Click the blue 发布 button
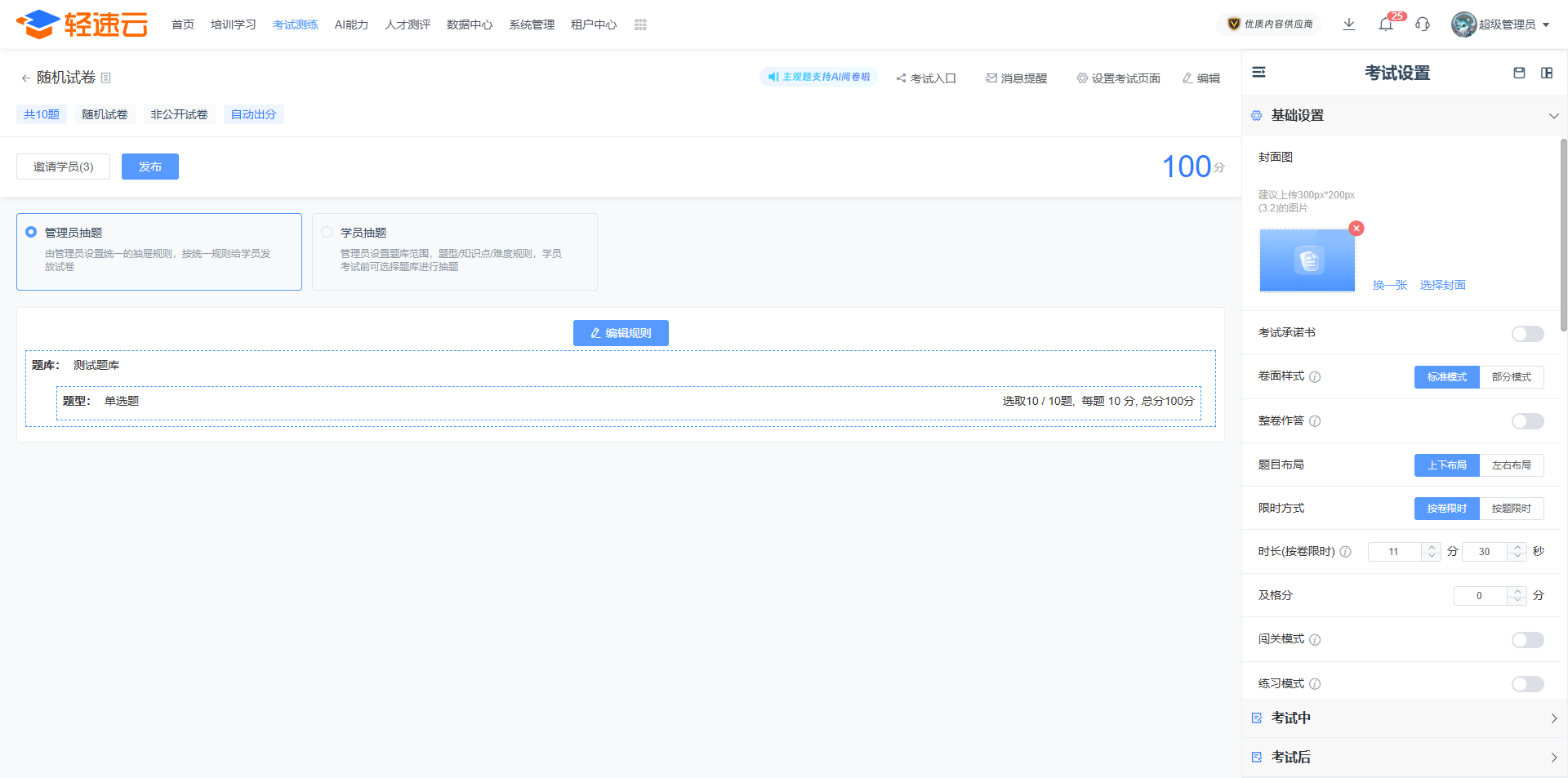Image resolution: width=1568 pixels, height=778 pixels. point(149,167)
